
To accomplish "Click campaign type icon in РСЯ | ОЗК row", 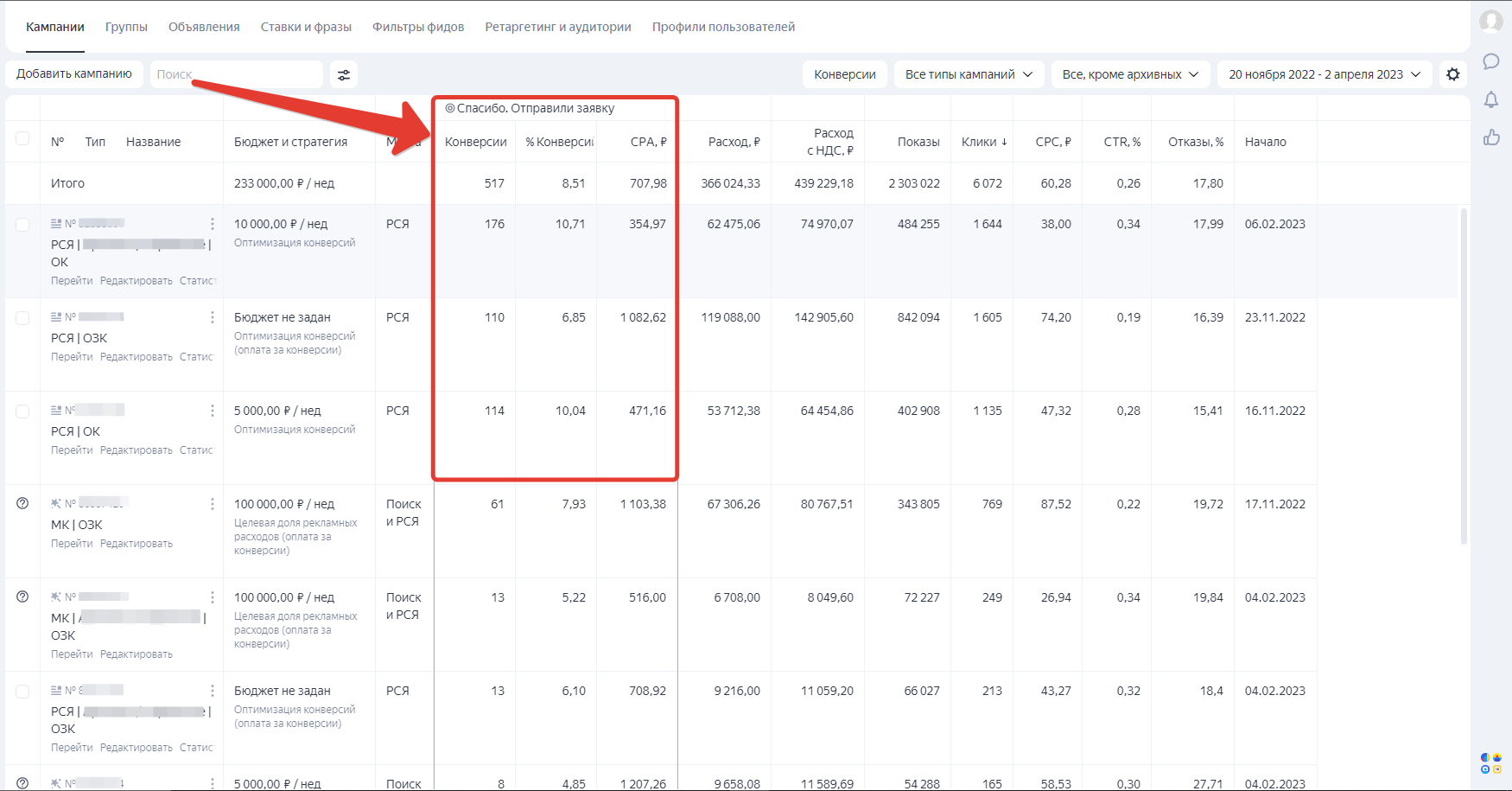I will coord(56,317).
